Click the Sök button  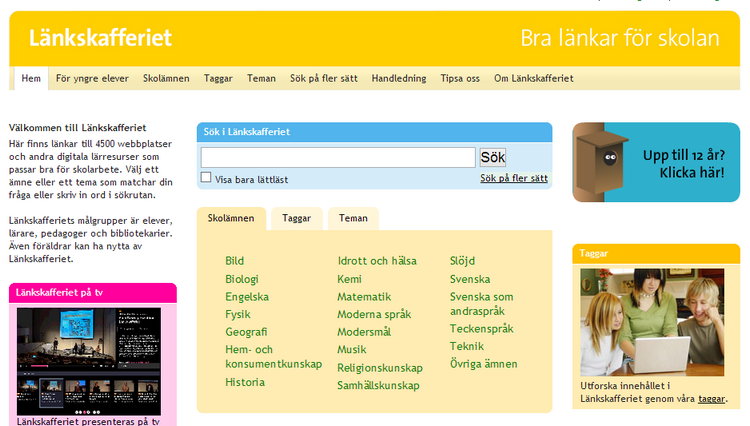[x=493, y=157]
